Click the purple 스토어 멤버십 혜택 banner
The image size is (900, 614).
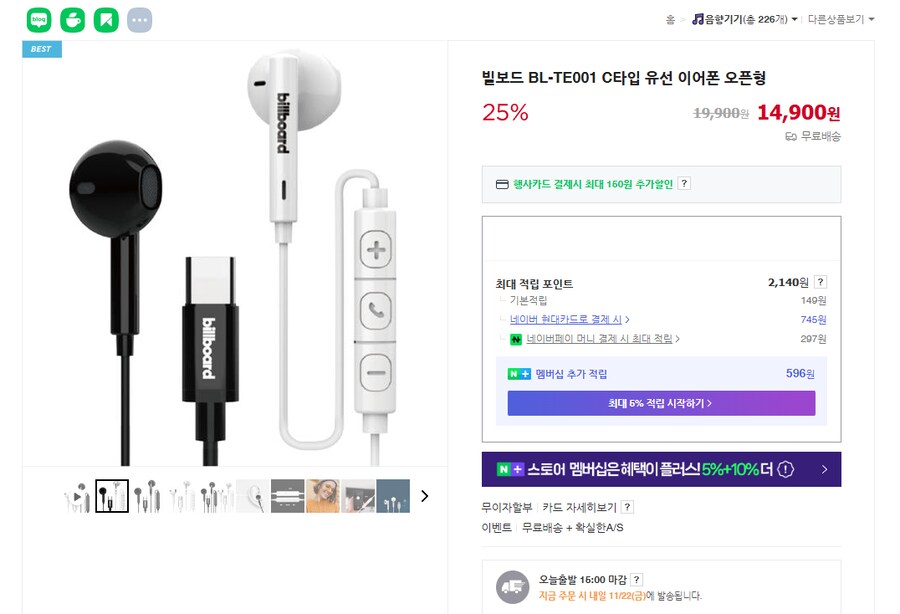pos(661,468)
